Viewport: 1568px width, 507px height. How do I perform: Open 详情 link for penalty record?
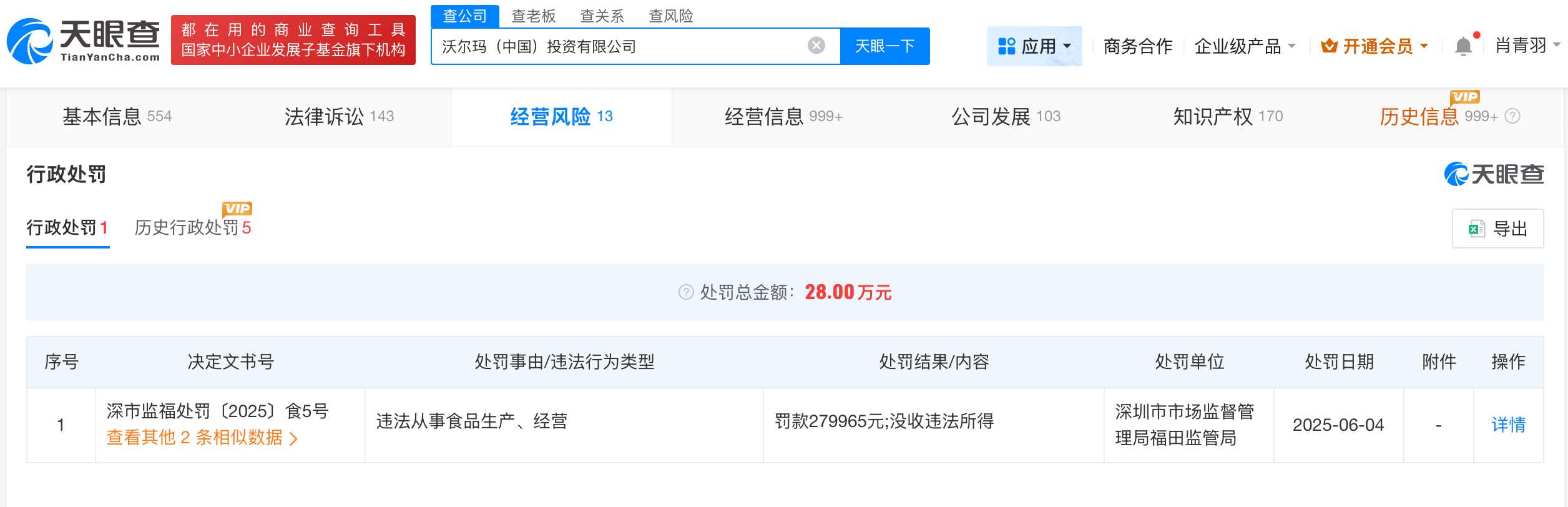pyautogui.click(x=1508, y=425)
